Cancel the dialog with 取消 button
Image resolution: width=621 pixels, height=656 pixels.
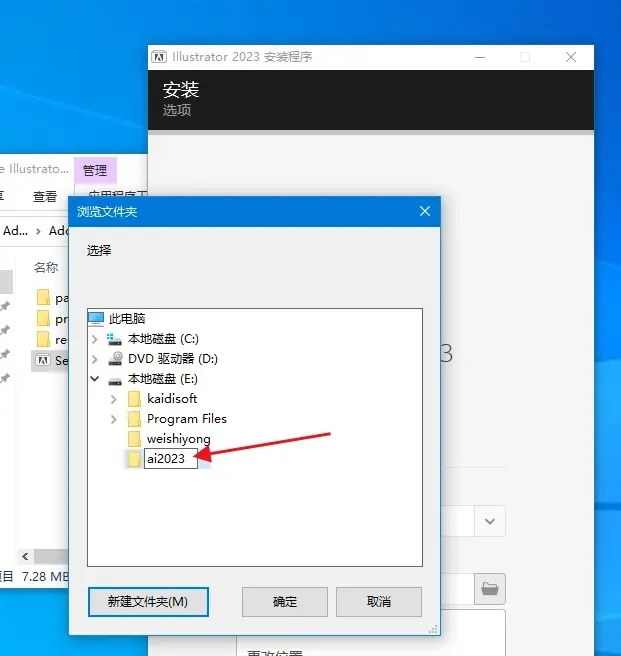[379, 602]
